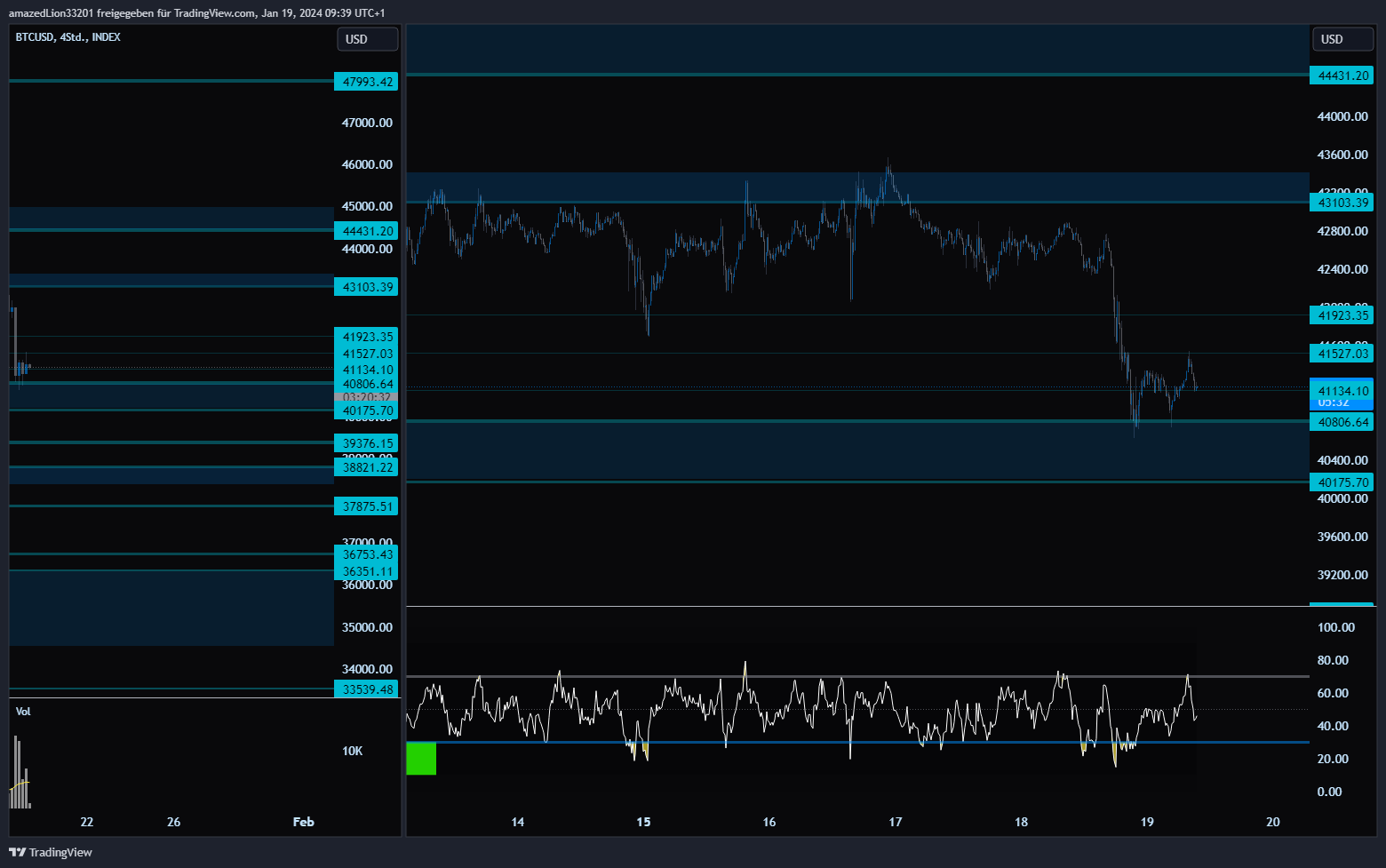Viewport: 1386px width, 868px height.
Task: Open the USD currency selector in left pane
Action: coord(367,39)
